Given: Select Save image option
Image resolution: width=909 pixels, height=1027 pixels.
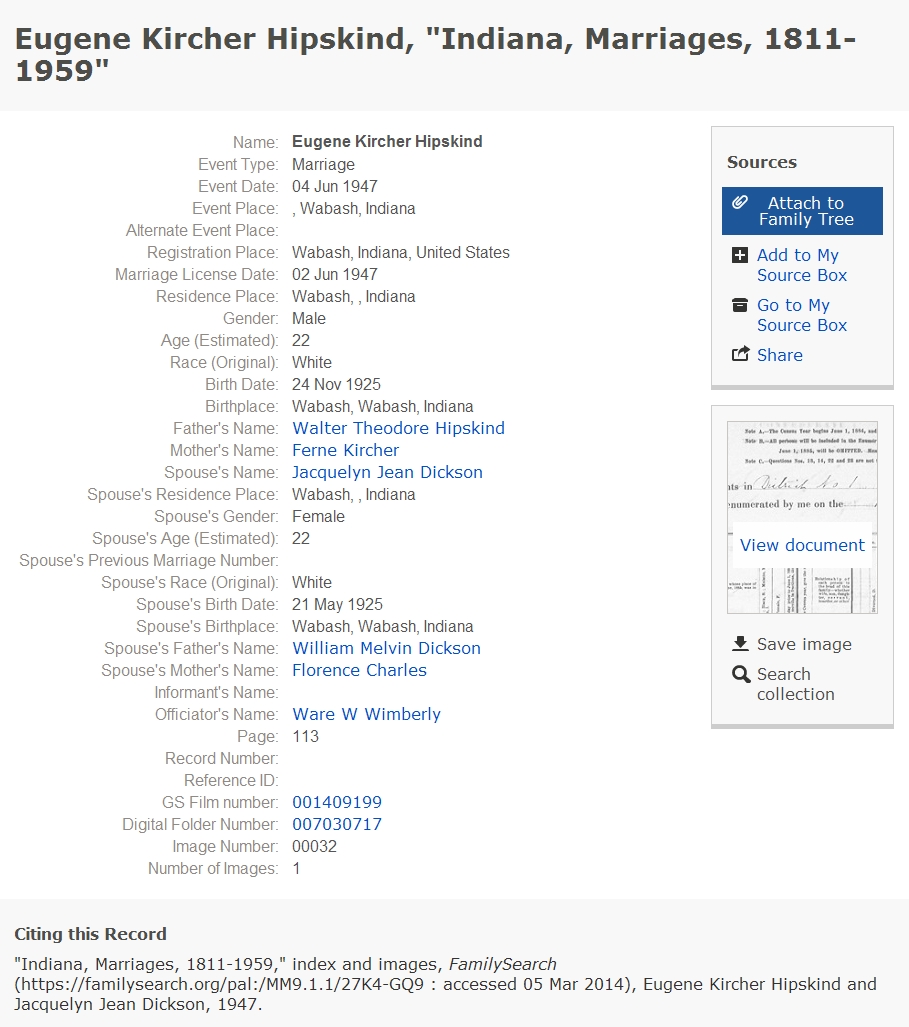Looking at the screenshot, I should coord(804,644).
